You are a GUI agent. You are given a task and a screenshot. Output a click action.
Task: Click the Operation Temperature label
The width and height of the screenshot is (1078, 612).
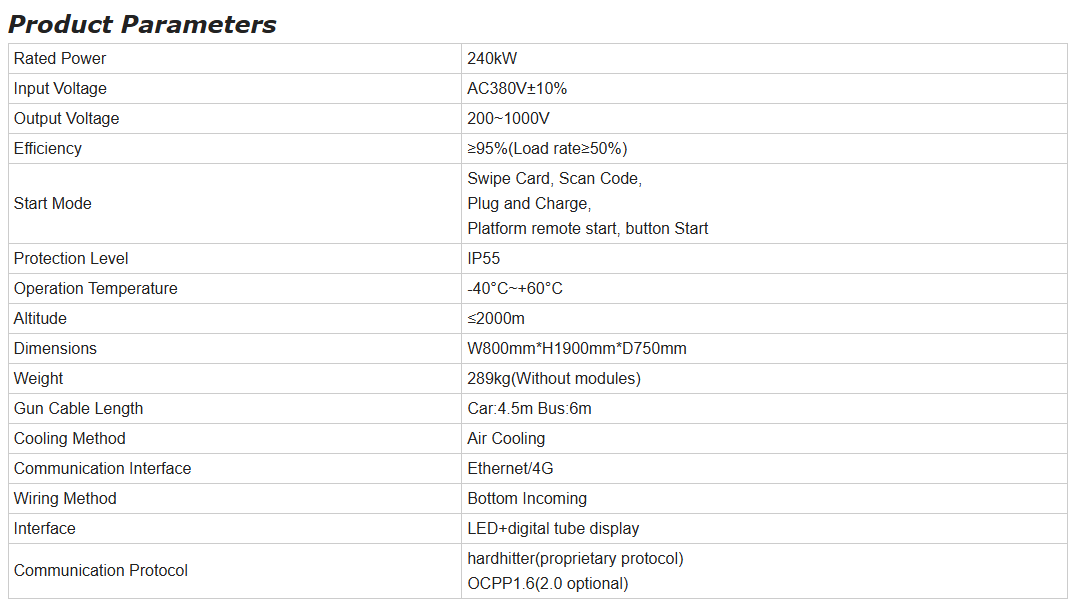(96, 289)
